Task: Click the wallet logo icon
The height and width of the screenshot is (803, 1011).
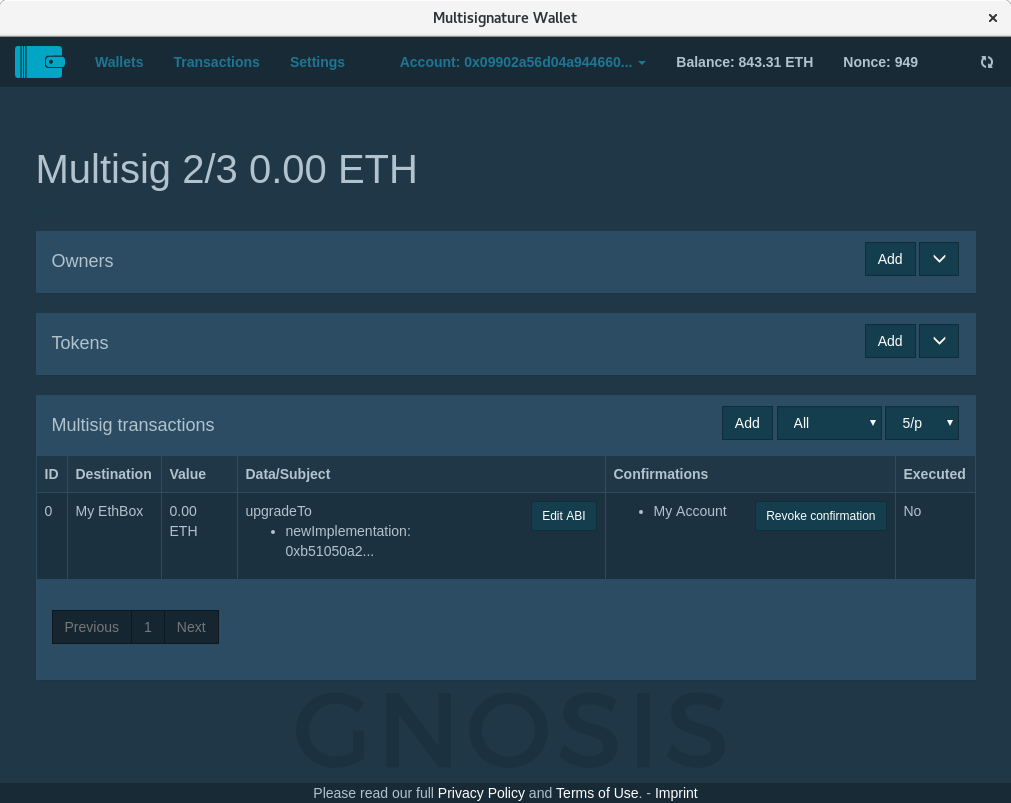Action: (40, 62)
